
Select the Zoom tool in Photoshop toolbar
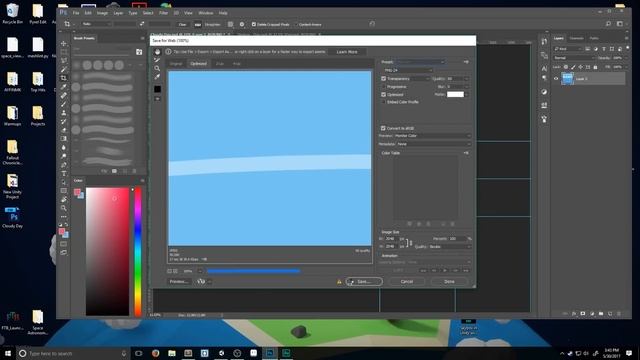[x=64, y=208]
